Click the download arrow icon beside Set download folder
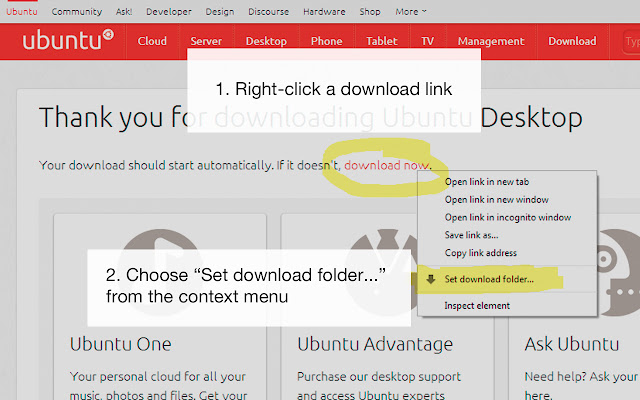This screenshot has width=640, height=400. click(431, 279)
